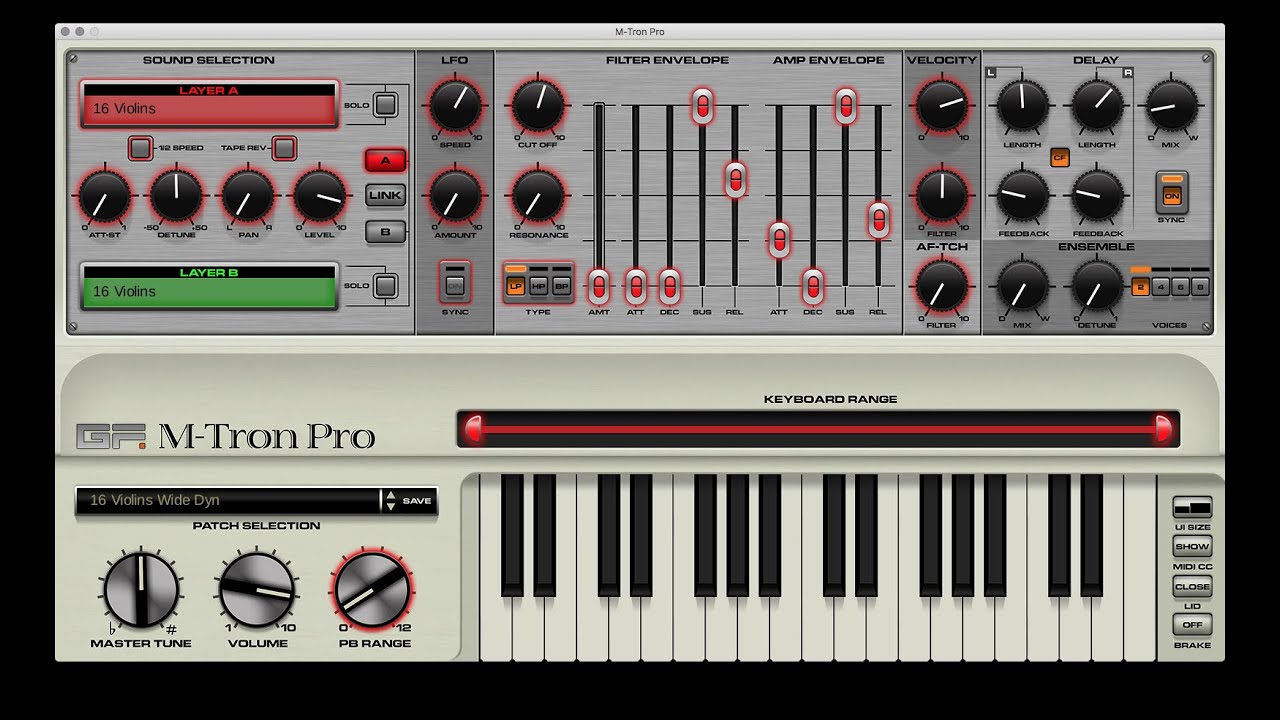Screen dimensions: 1280x720
Task: Click the Velocity top knob
Action: click(x=941, y=105)
